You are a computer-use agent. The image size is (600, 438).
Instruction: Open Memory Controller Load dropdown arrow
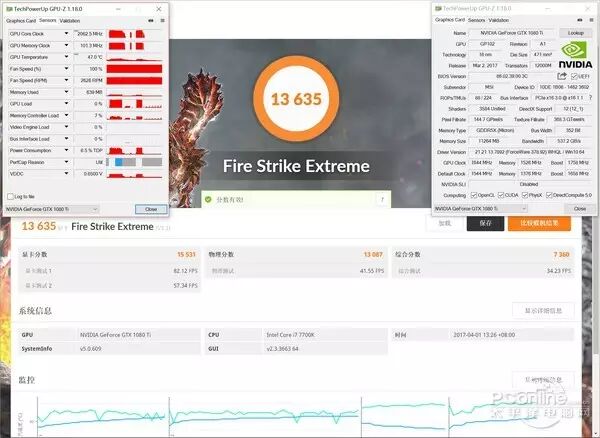pos(66,115)
